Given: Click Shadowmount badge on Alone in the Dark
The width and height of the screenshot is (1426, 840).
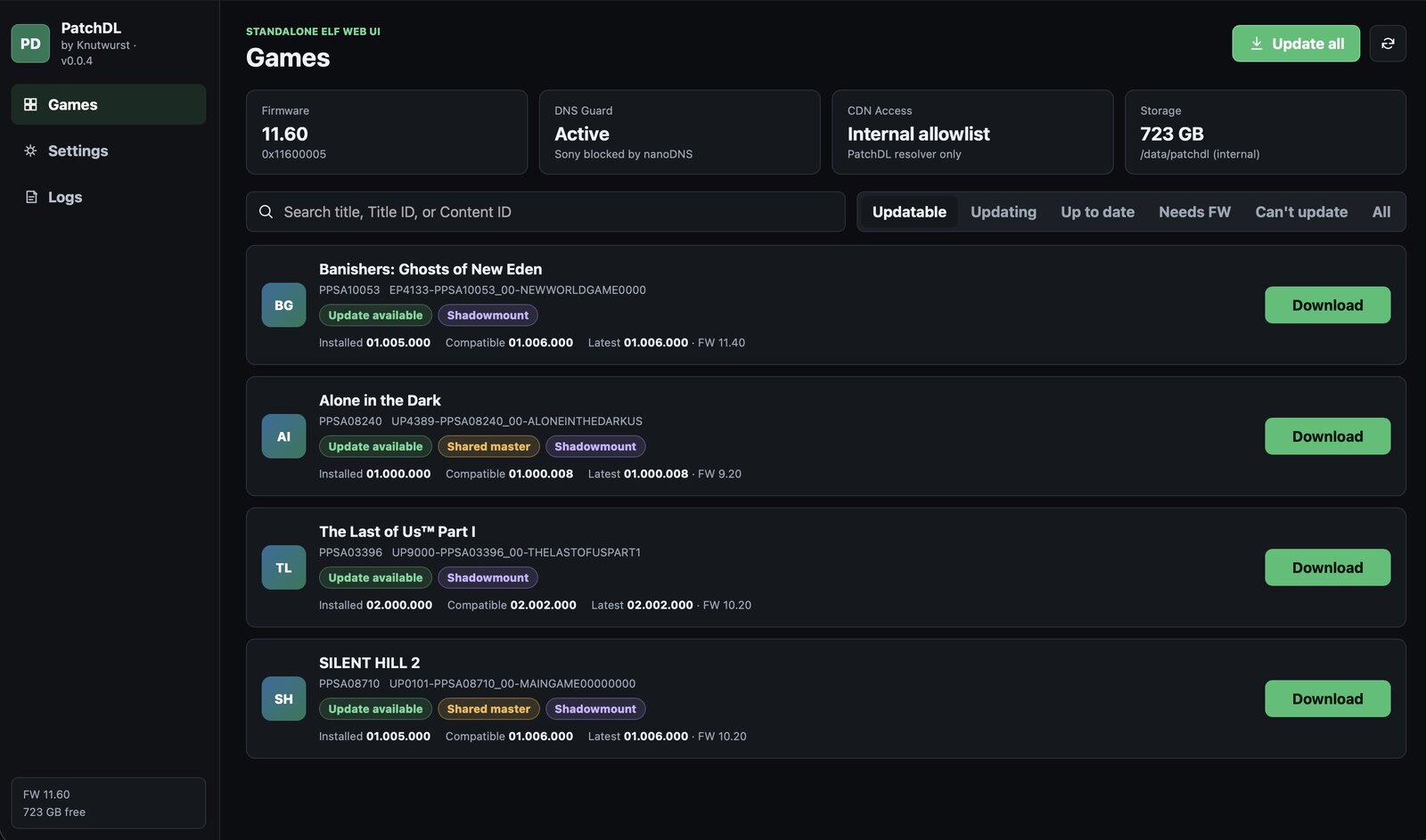Looking at the screenshot, I should click(595, 446).
